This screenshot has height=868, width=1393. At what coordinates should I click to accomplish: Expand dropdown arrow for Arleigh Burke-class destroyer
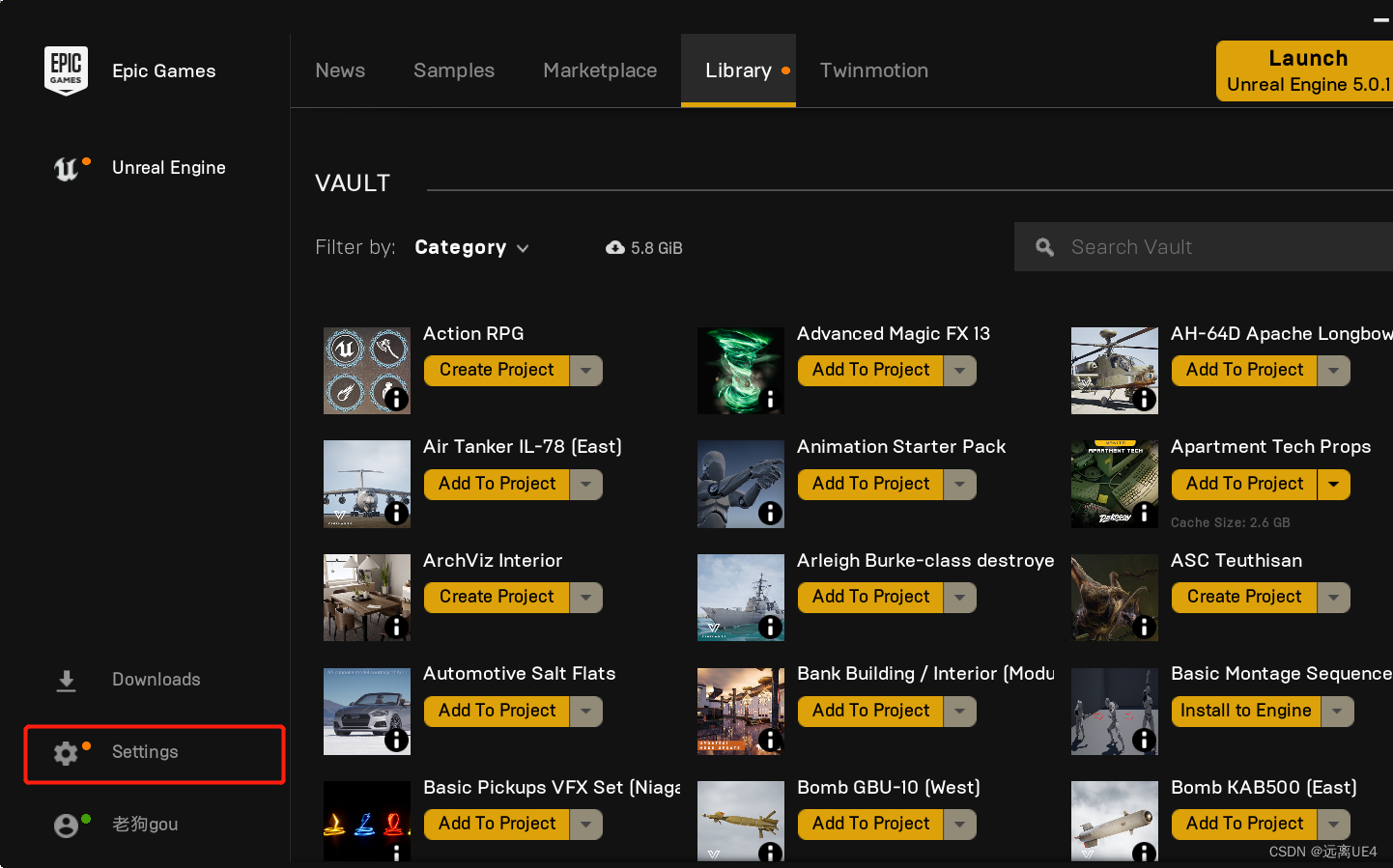(x=959, y=598)
